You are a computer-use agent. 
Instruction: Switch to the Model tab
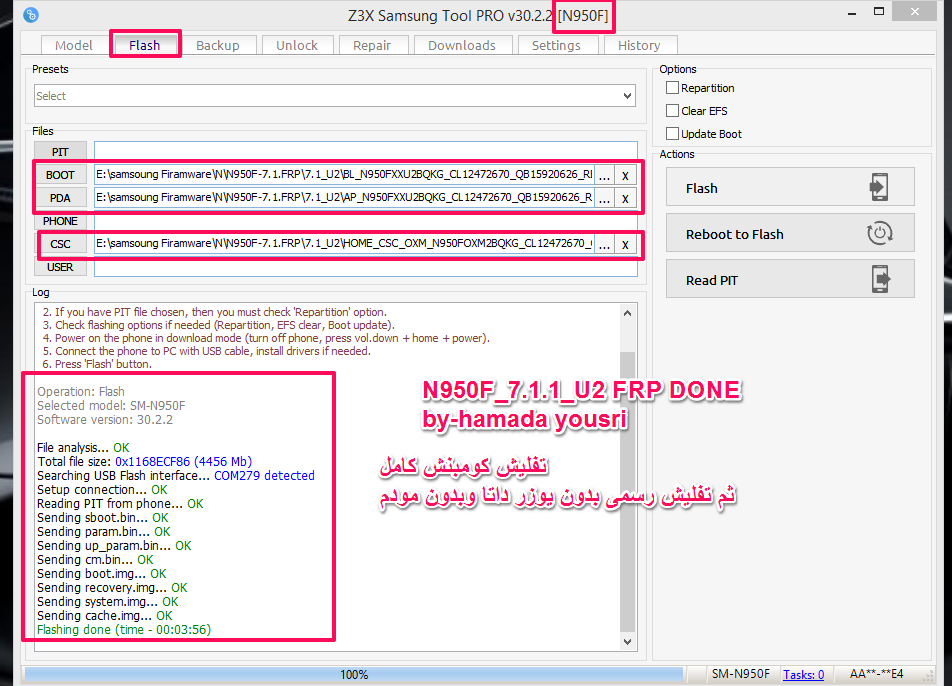tap(73, 46)
